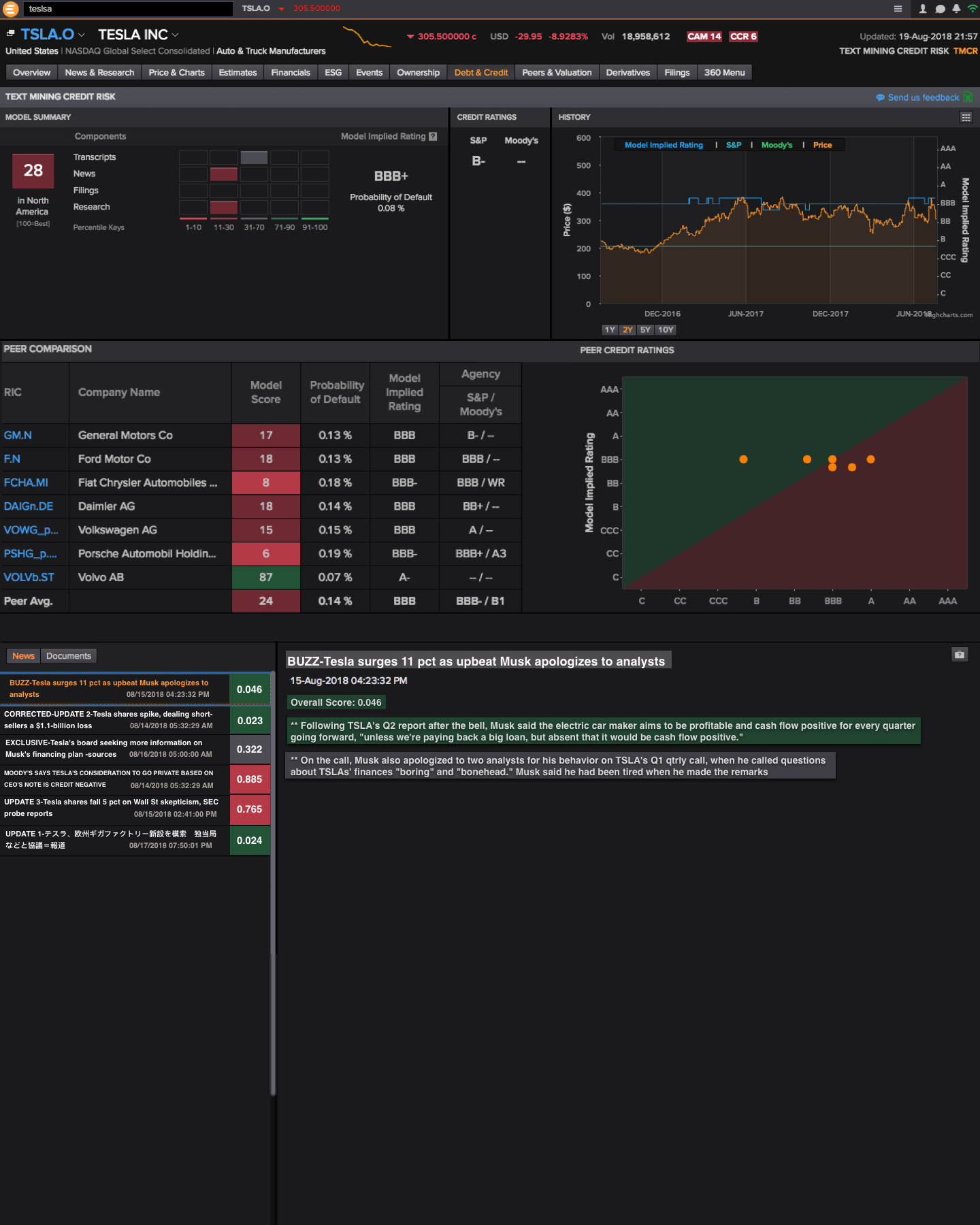Viewport: 980px width, 1225px height.
Task: Click the small window icon beside TSLA.O
Action: click(x=11, y=33)
